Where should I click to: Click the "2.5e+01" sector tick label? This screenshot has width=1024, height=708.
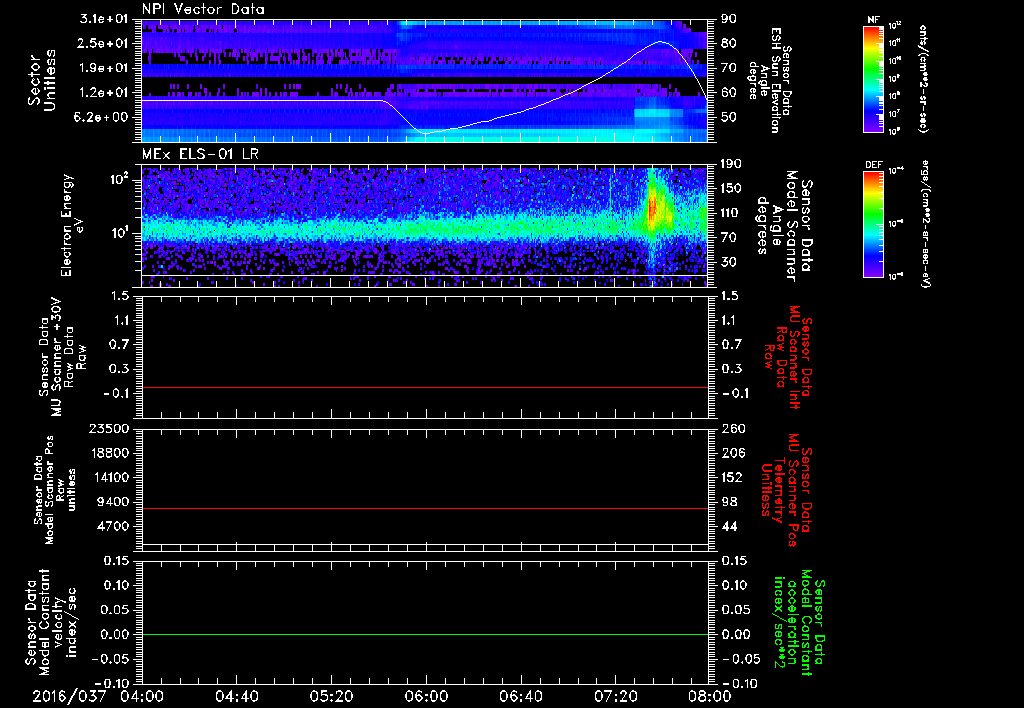coord(104,43)
